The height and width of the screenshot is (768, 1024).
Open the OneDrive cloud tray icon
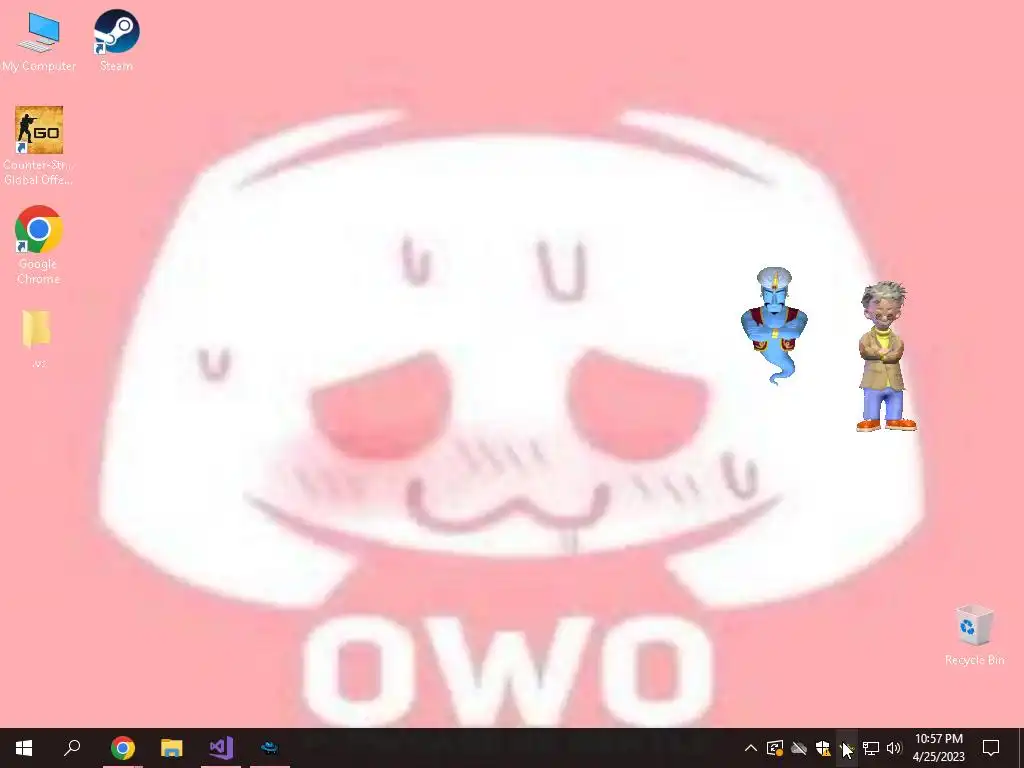pyautogui.click(x=799, y=748)
